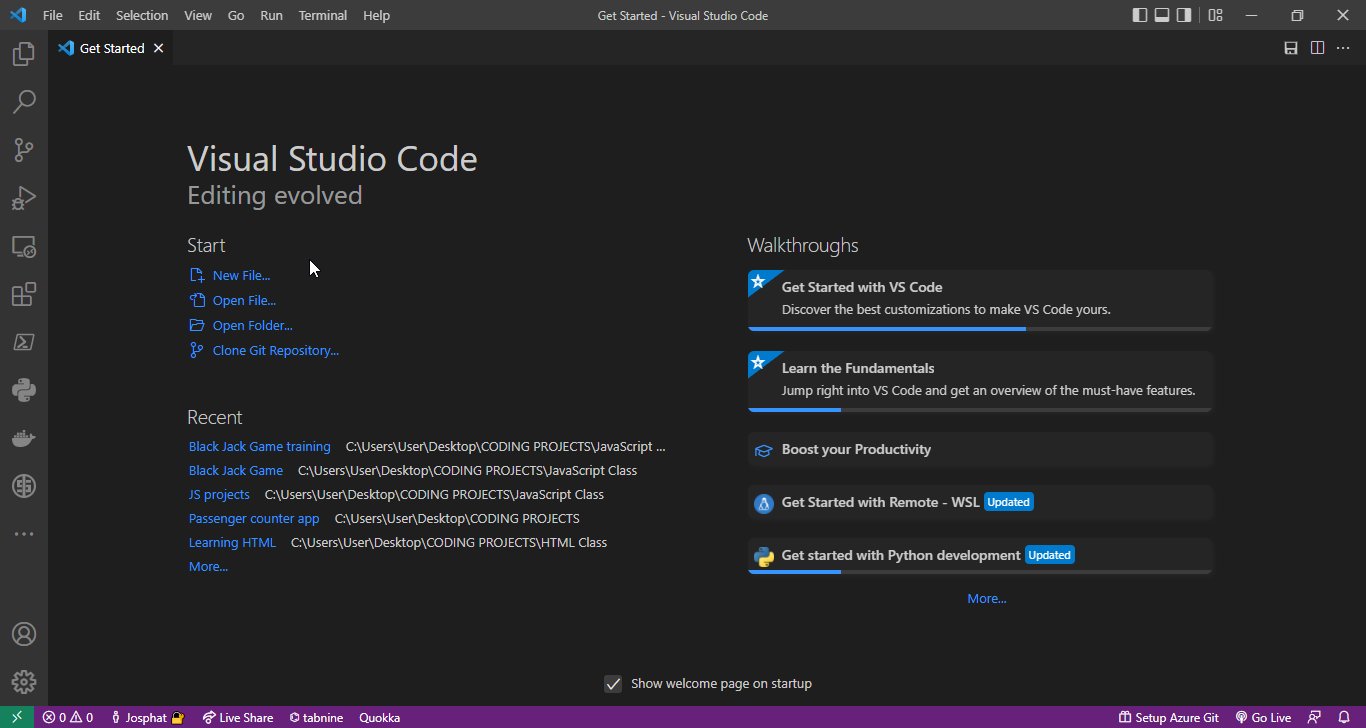Open Remote Explorer in activity bar
The width and height of the screenshot is (1366, 728).
(24, 246)
